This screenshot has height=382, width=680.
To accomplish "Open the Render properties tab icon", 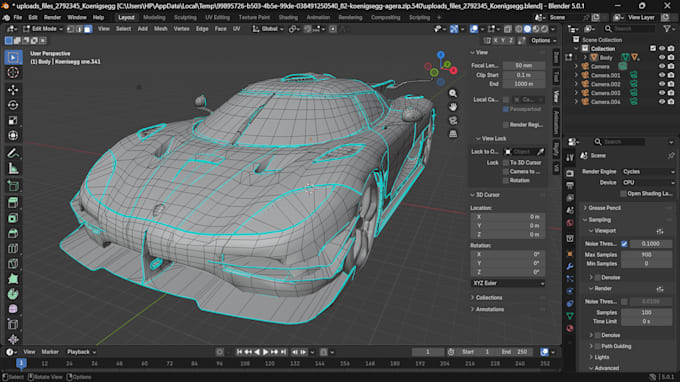I will click(570, 173).
